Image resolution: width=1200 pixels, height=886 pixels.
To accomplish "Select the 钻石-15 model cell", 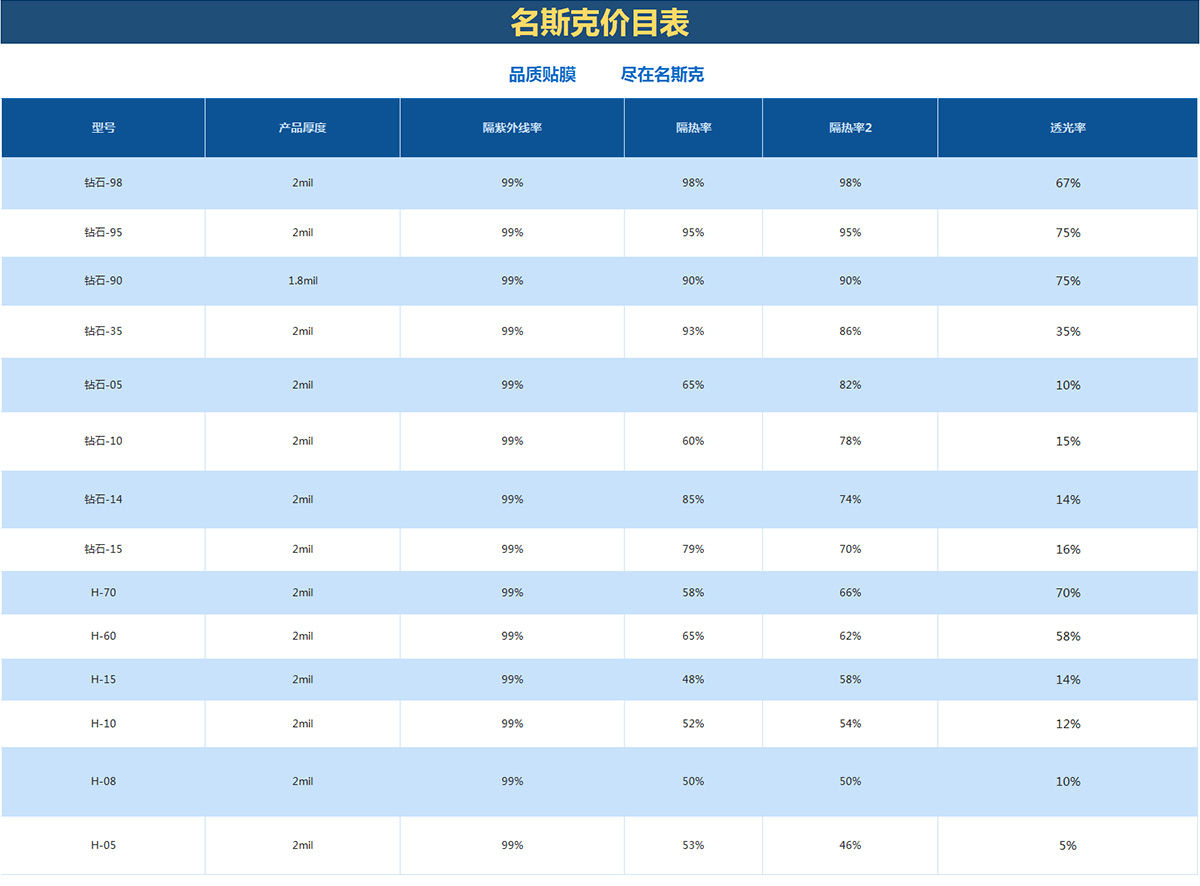I will point(103,549).
